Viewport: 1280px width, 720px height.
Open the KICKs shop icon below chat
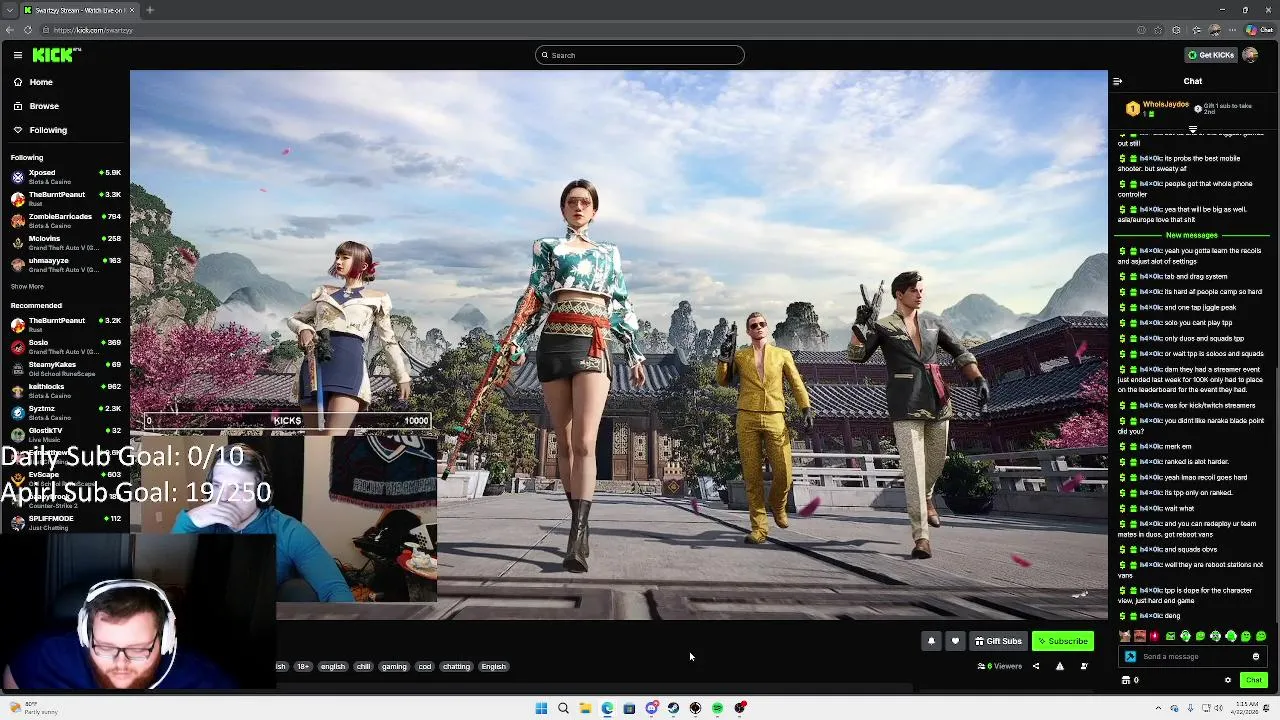(x=1126, y=680)
